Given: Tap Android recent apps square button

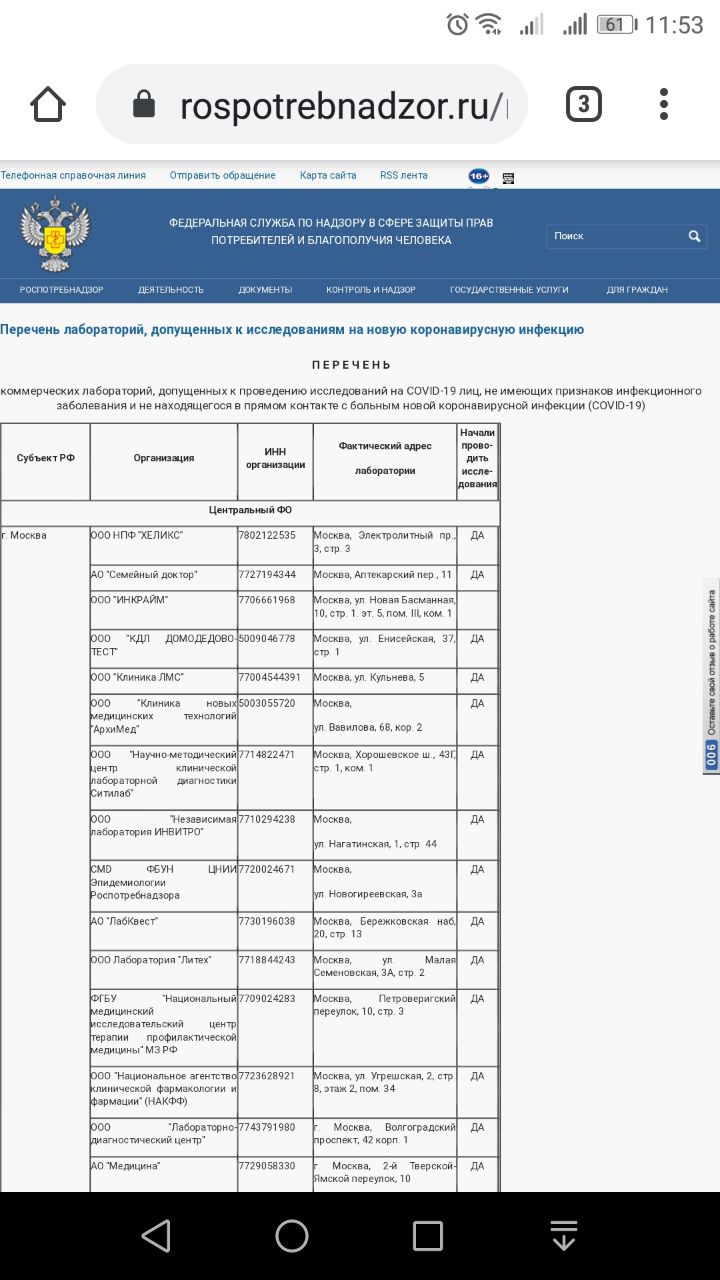Looking at the screenshot, I should tap(428, 1236).
